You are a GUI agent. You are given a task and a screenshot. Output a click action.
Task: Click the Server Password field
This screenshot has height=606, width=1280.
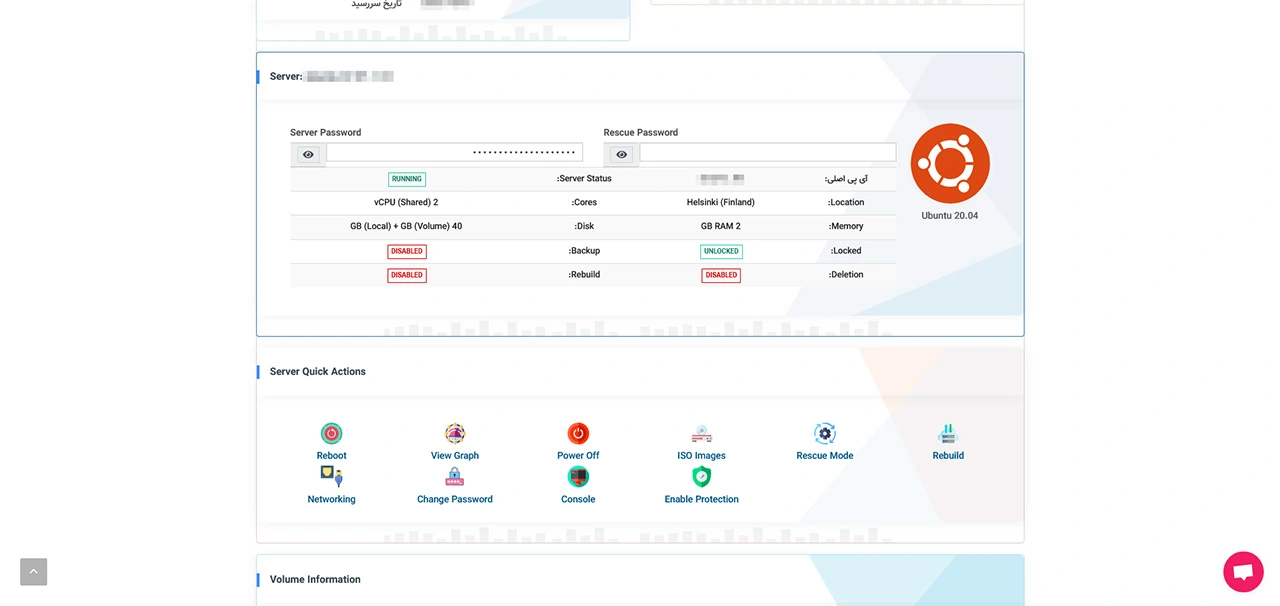tap(454, 153)
